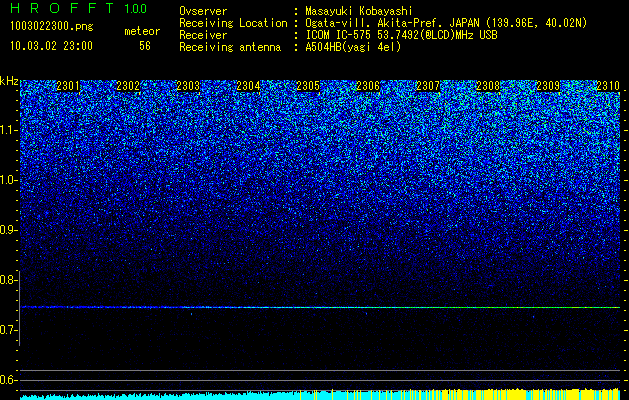629x400 pixels.
Task: Click antenna text A504HB(yagi 4el)
Action: point(353,47)
